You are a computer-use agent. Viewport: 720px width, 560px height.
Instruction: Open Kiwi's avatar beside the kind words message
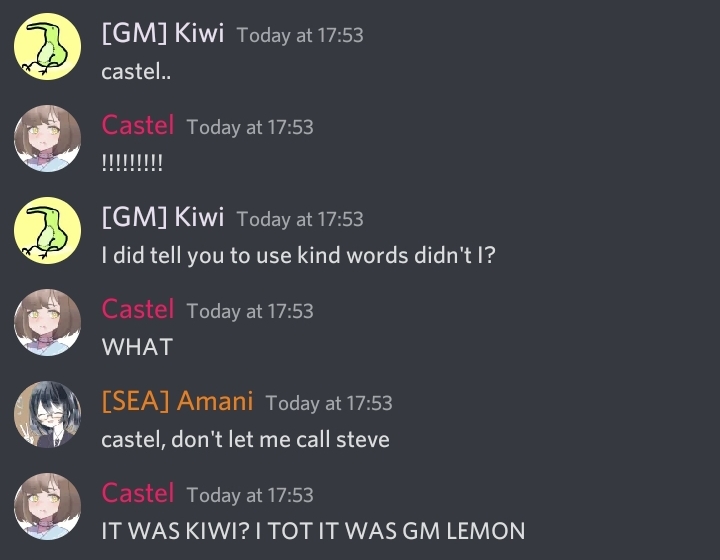pyautogui.click(x=46, y=230)
